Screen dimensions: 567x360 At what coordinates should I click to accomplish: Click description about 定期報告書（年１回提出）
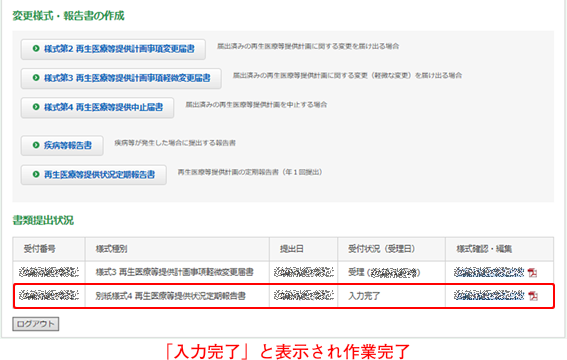250,172
